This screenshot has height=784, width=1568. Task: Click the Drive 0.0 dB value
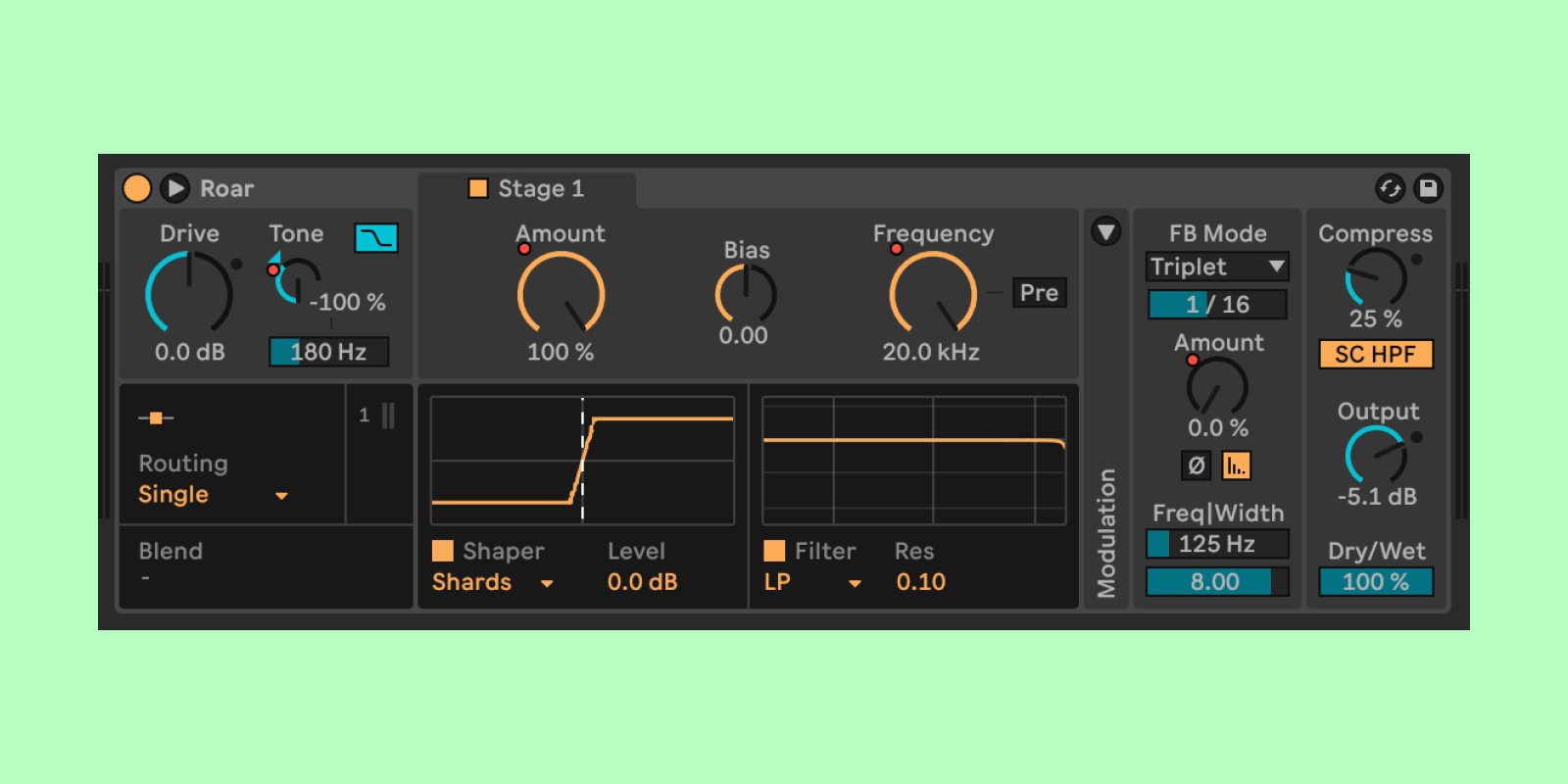click(190, 352)
